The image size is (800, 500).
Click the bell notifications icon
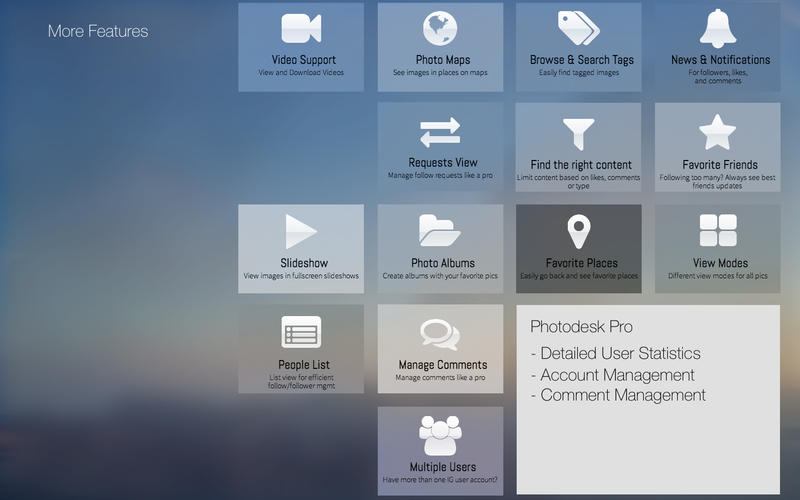point(717,29)
